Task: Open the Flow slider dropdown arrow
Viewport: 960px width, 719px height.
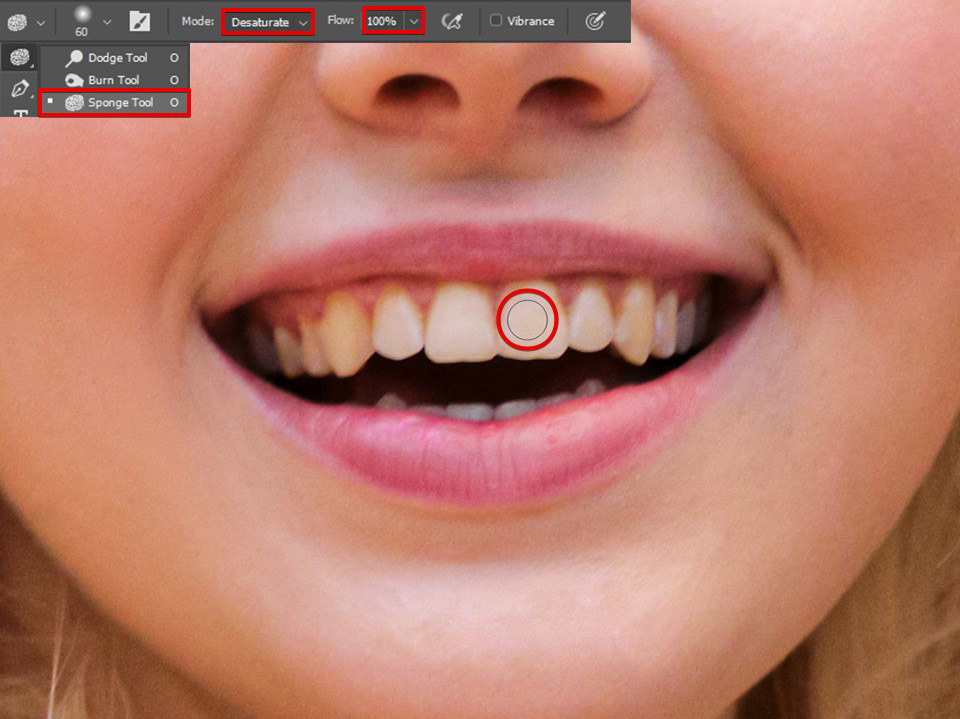Action: coord(414,21)
